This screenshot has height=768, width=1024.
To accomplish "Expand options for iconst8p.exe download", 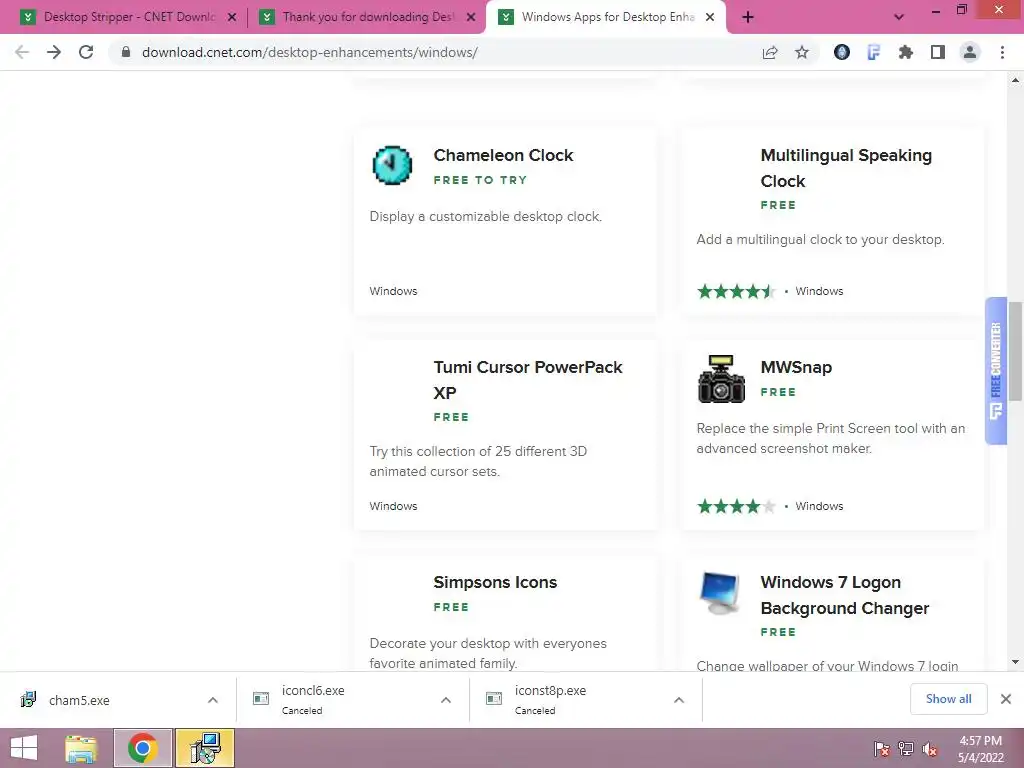I will (679, 700).
